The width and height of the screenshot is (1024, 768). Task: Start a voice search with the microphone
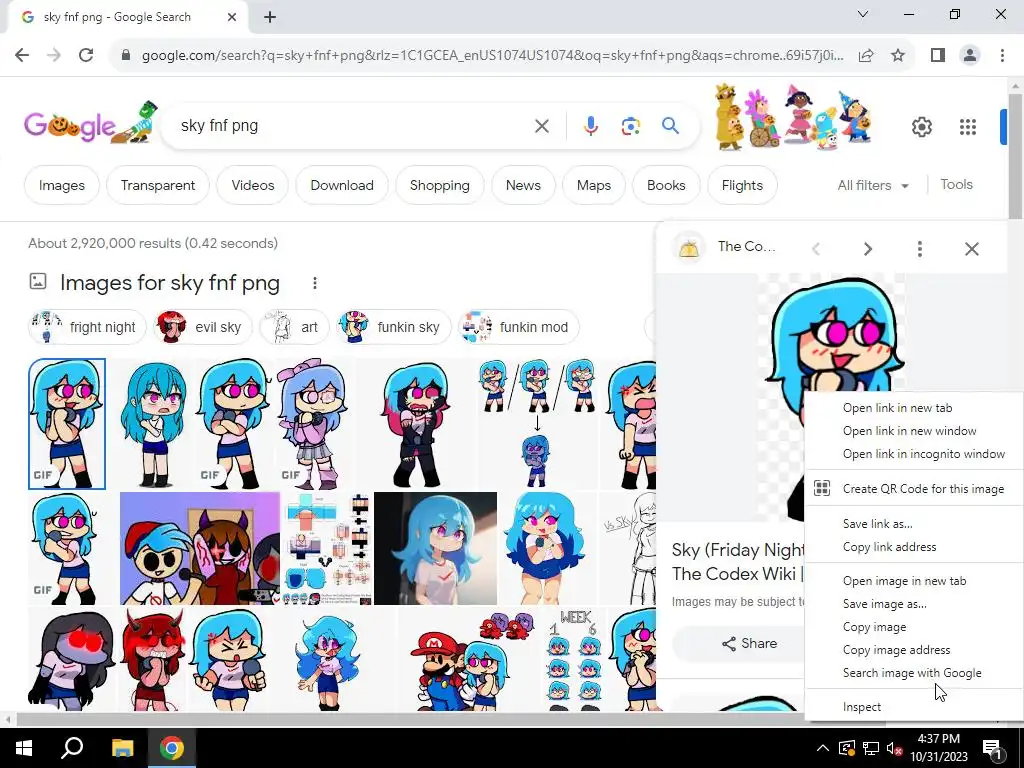click(590, 125)
